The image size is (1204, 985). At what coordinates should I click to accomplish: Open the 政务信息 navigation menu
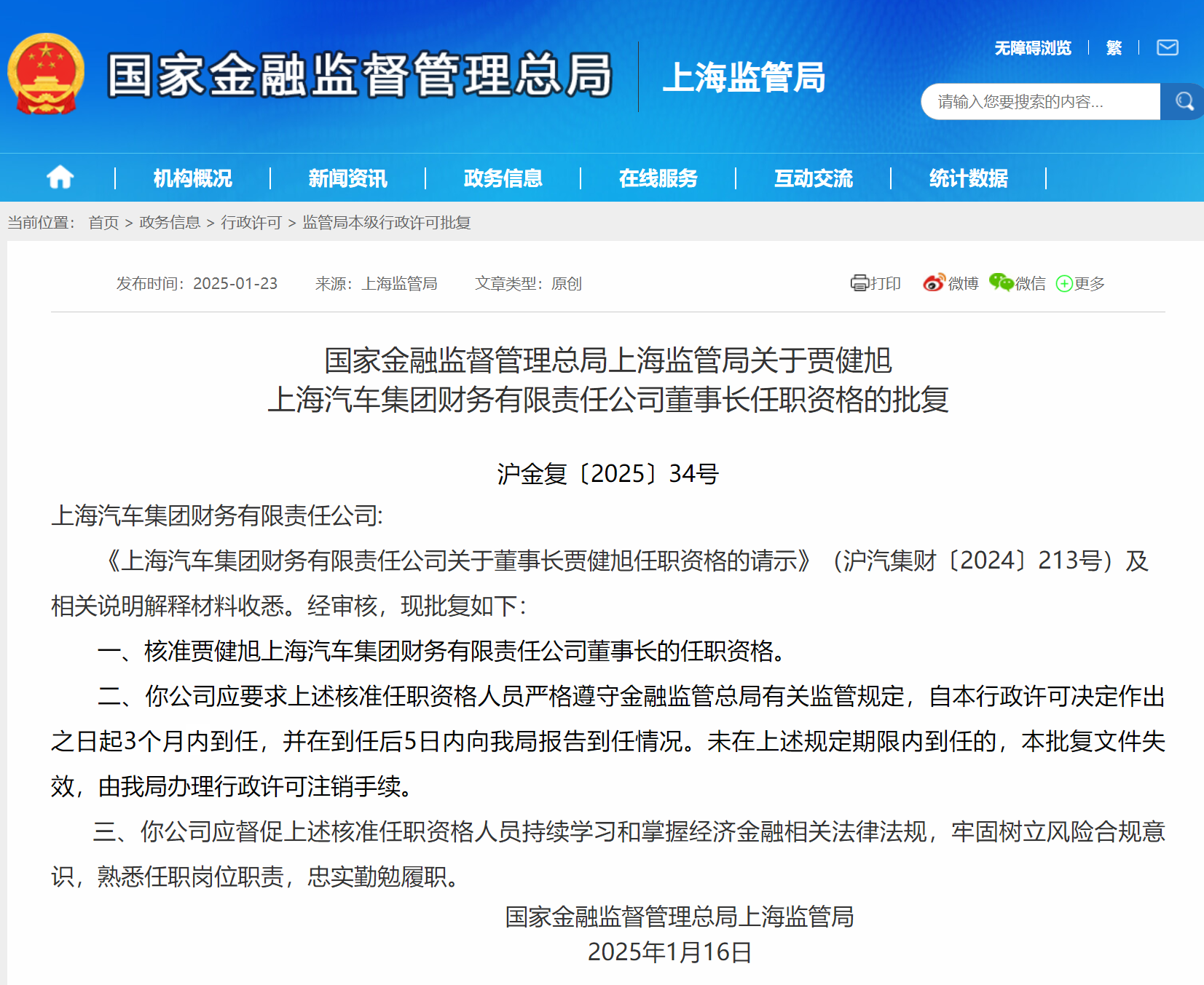[x=503, y=178]
